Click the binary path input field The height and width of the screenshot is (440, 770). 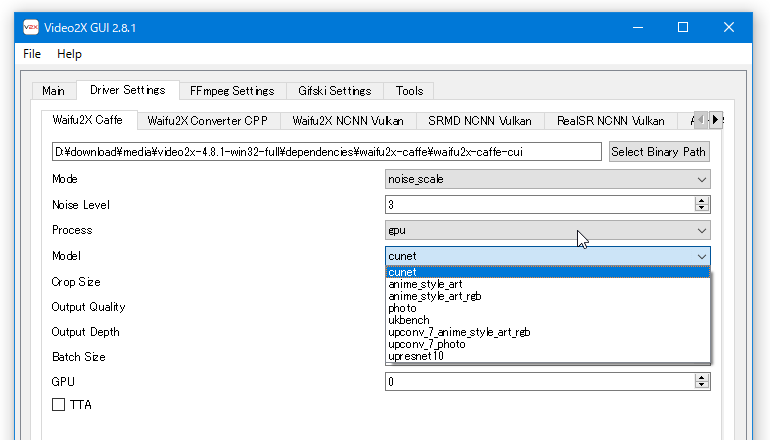tap(327, 152)
